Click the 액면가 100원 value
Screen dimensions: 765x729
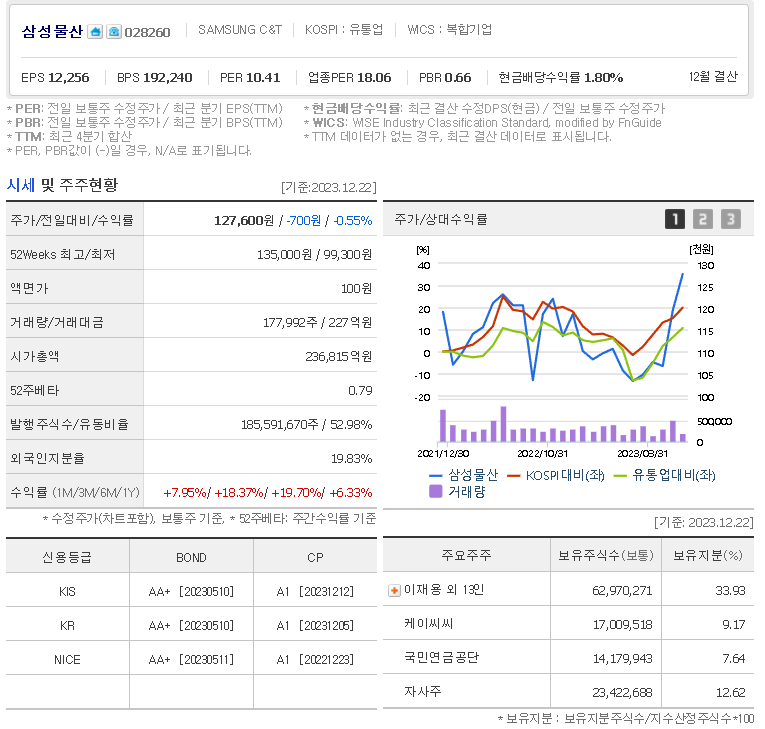pyautogui.click(x=356, y=288)
